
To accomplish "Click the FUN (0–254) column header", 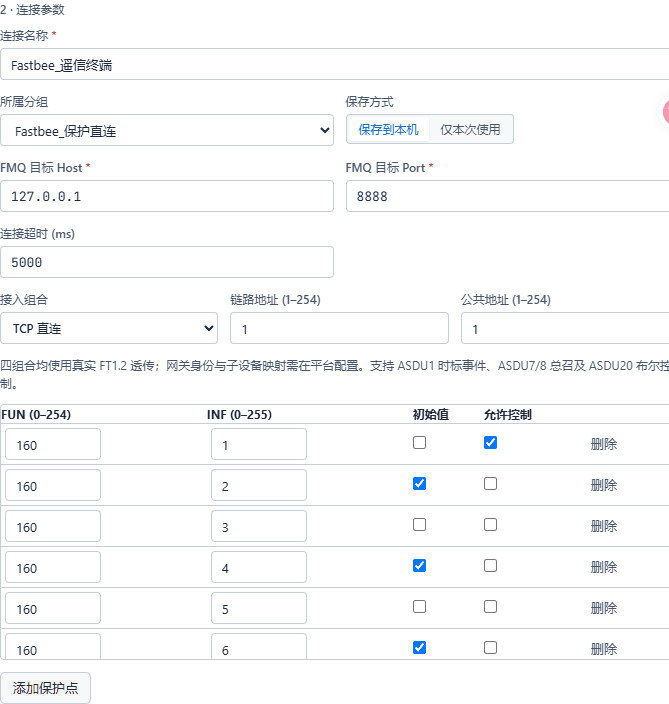I will (x=36, y=414).
